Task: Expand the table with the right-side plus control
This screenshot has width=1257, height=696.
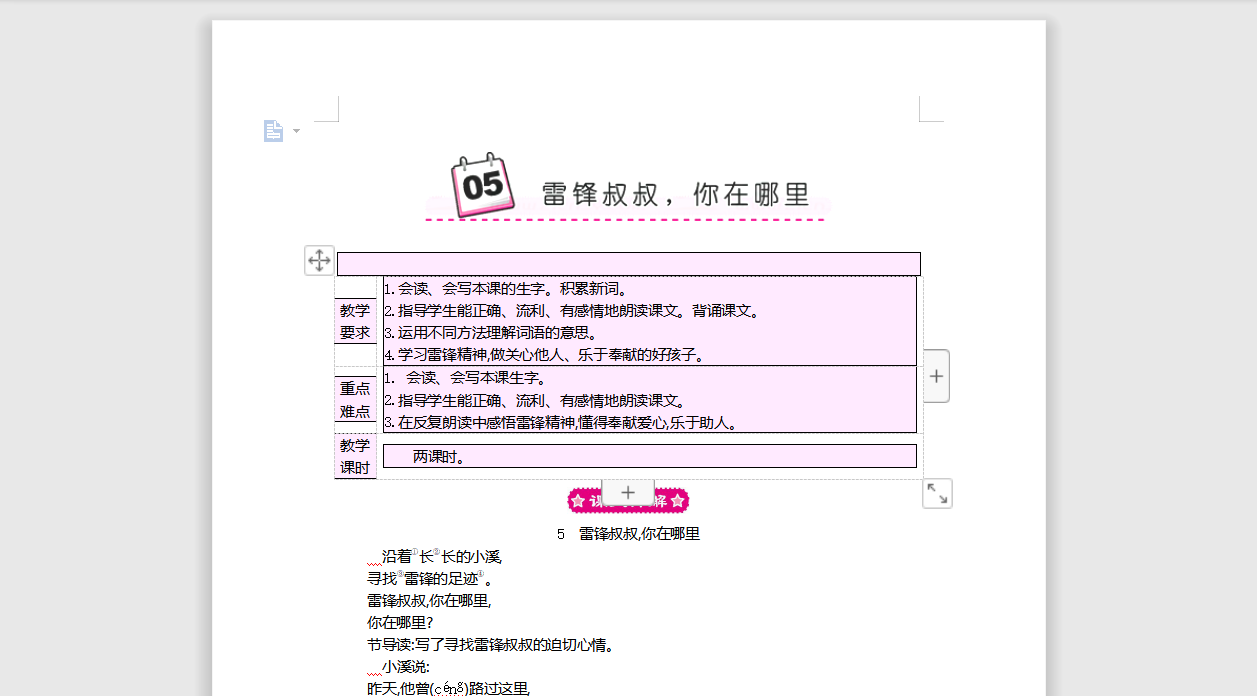Action: click(936, 375)
